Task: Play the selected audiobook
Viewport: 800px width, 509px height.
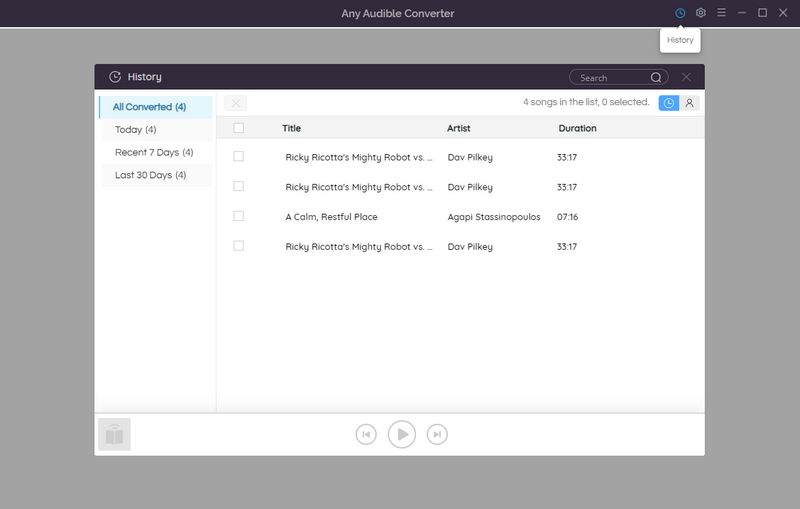Action: (x=402, y=435)
